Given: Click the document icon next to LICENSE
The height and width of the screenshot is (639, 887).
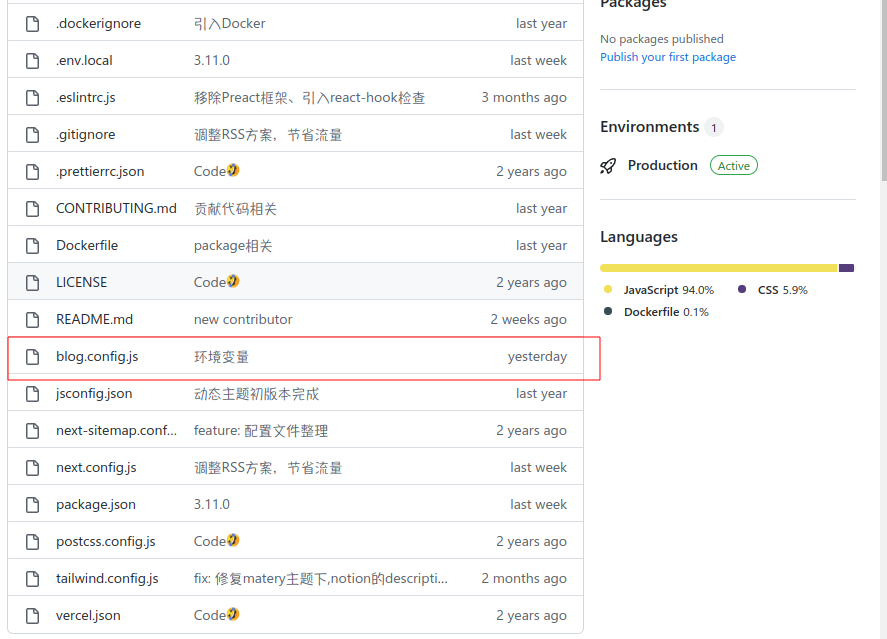Looking at the screenshot, I should pyautogui.click(x=31, y=282).
